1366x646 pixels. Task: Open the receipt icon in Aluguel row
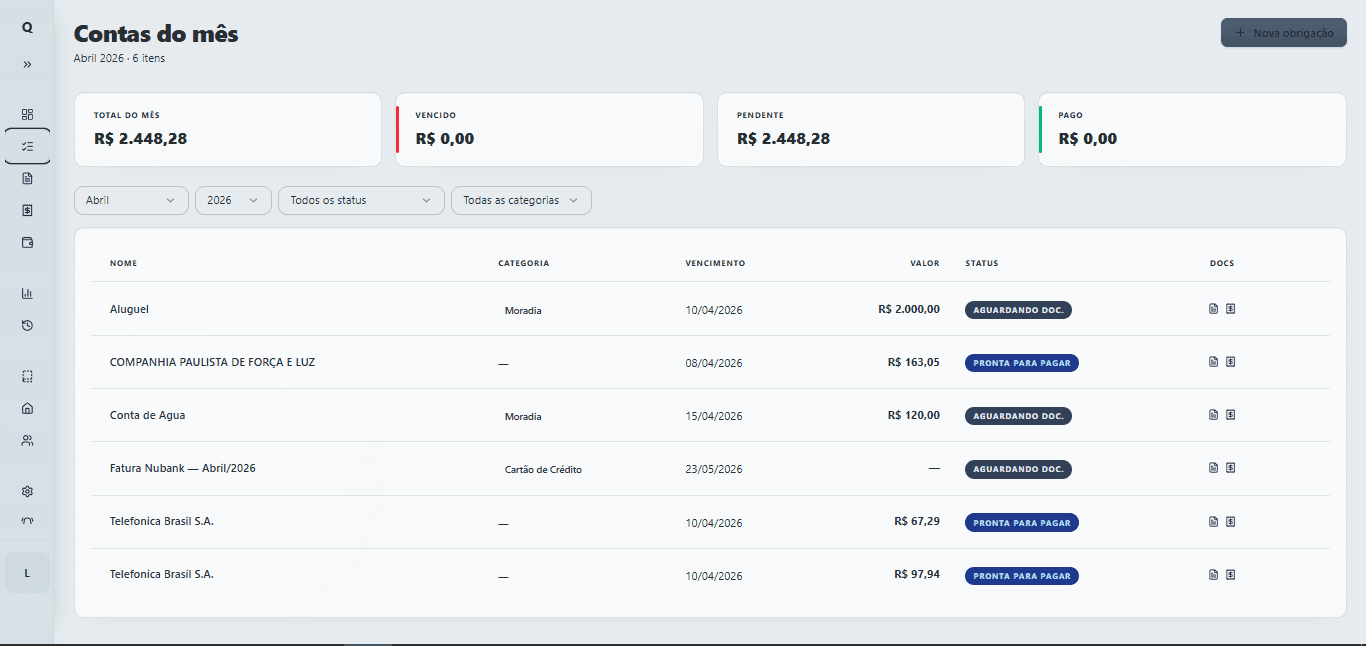[1231, 309]
